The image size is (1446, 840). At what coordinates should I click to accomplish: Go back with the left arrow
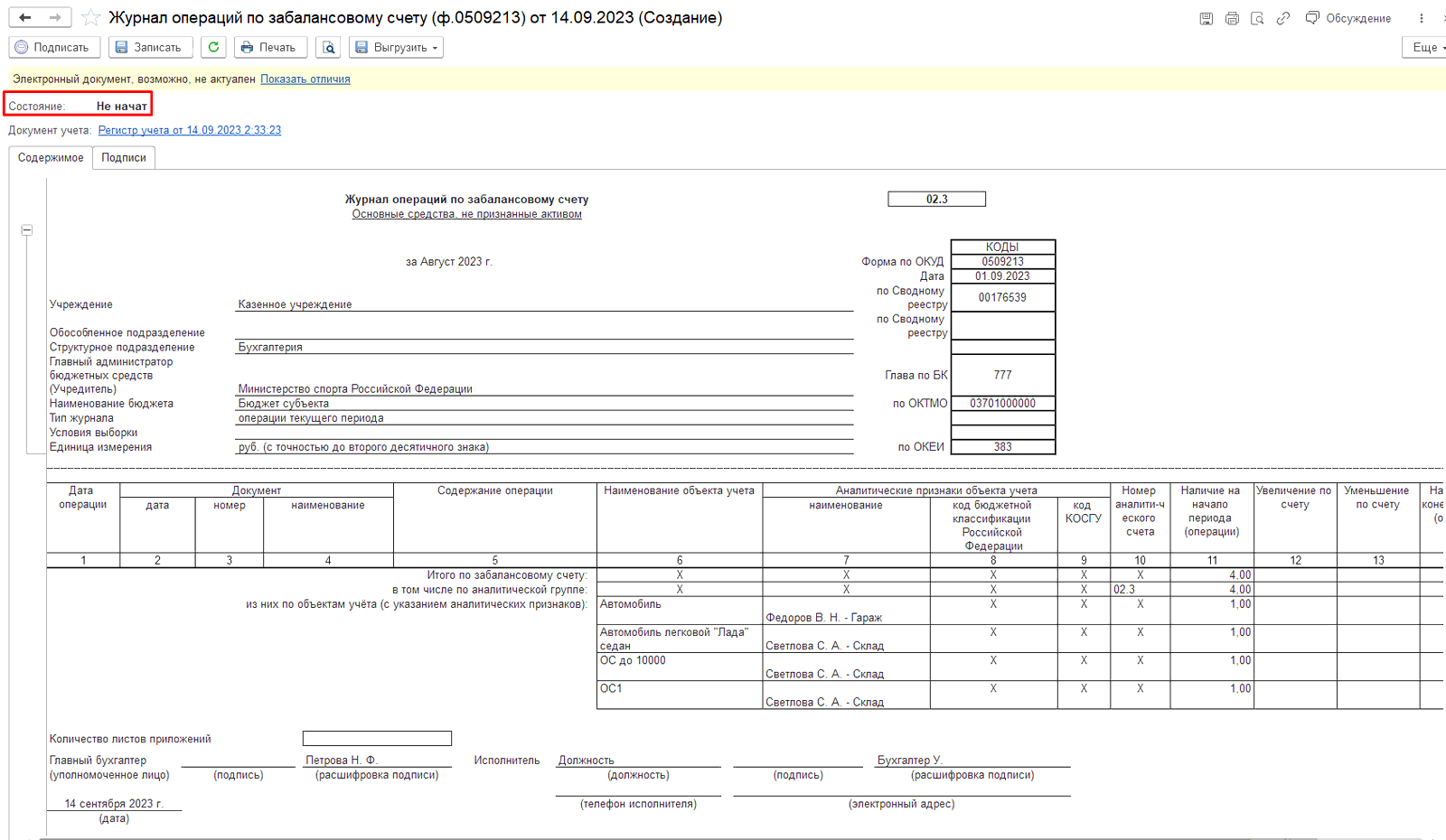(x=25, y=17)
